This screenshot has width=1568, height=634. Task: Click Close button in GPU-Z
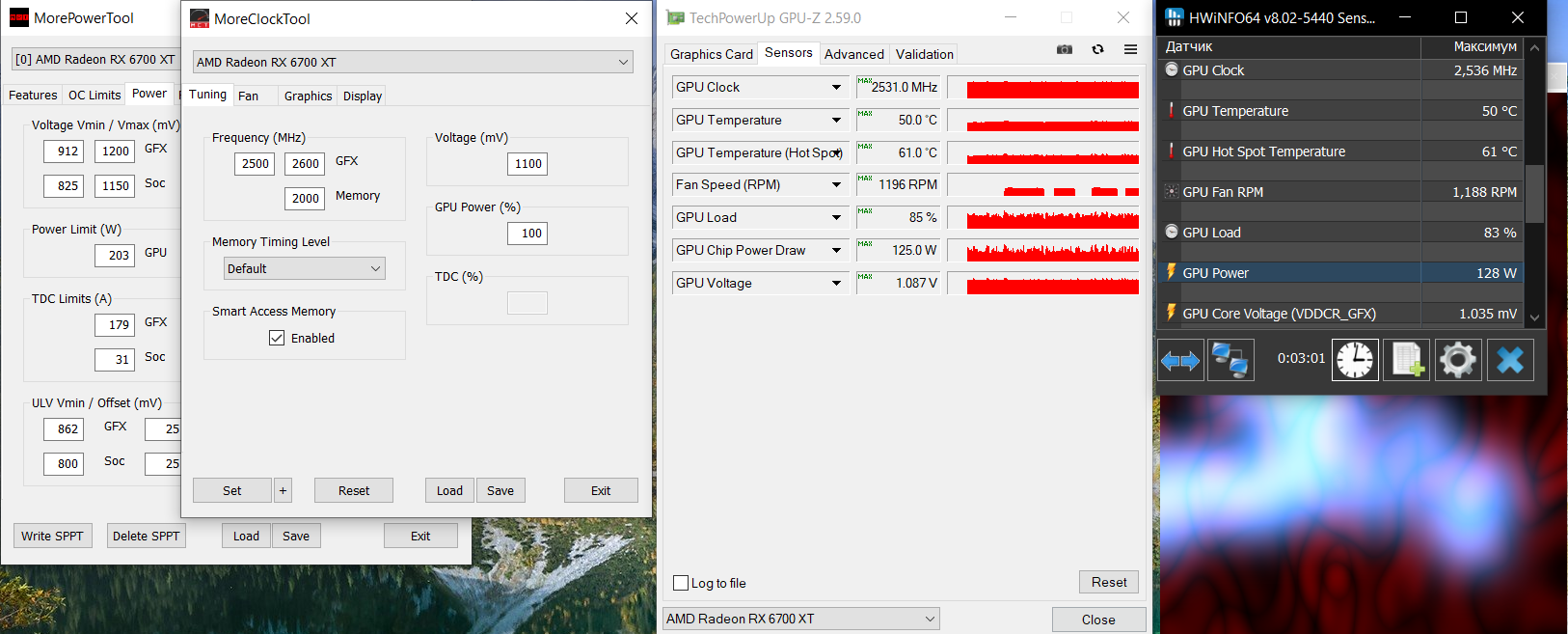tap(1098, 620)
